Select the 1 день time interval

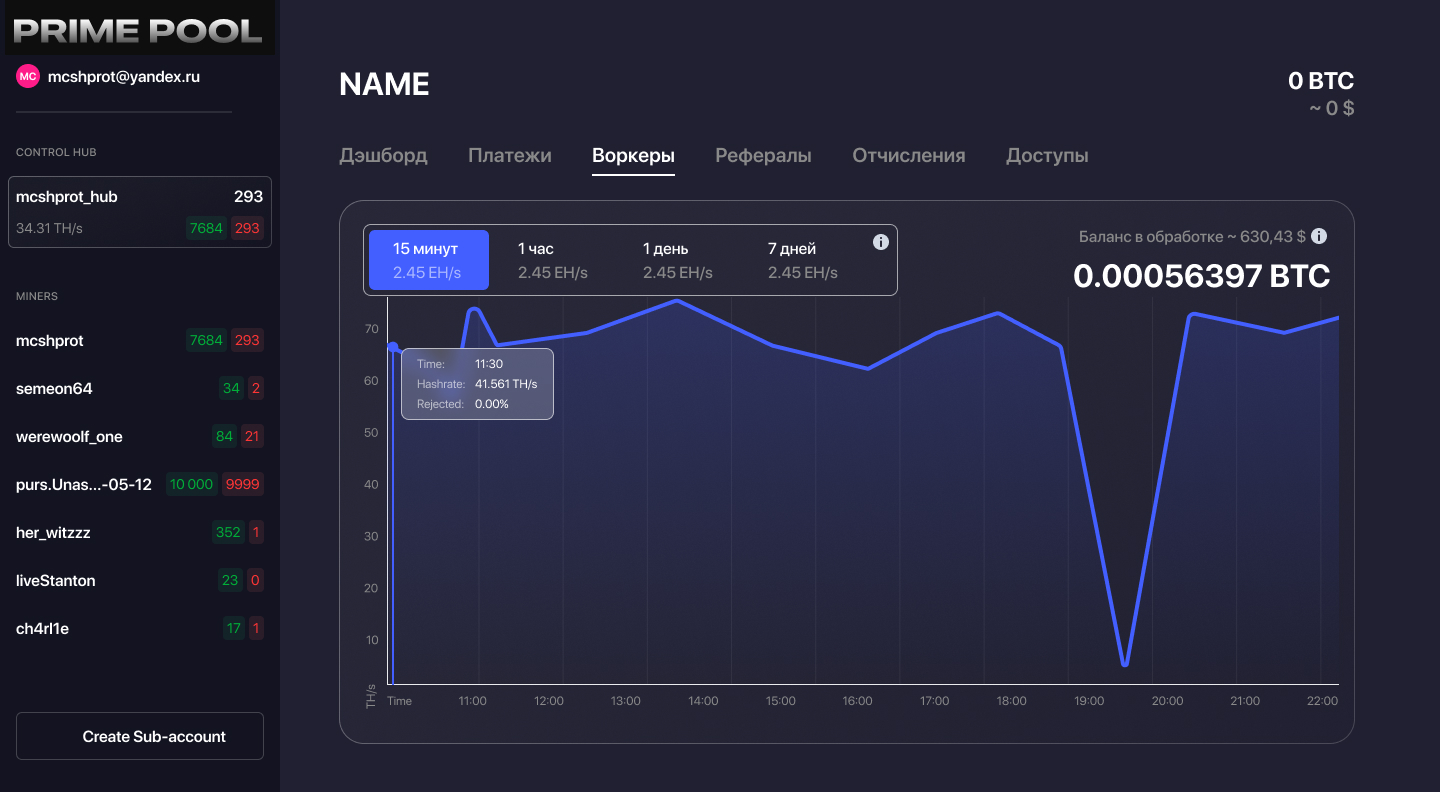pyautogui.click(x=677, y=260)
